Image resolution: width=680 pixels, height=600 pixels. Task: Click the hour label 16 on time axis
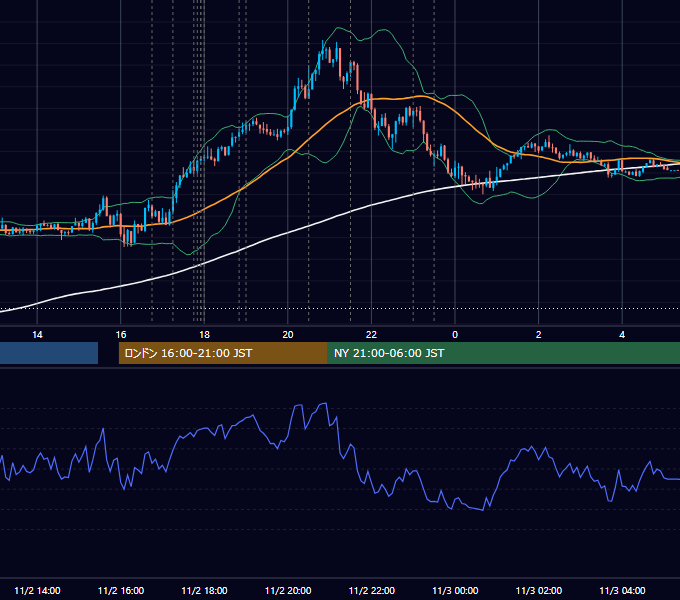[121, 335]
